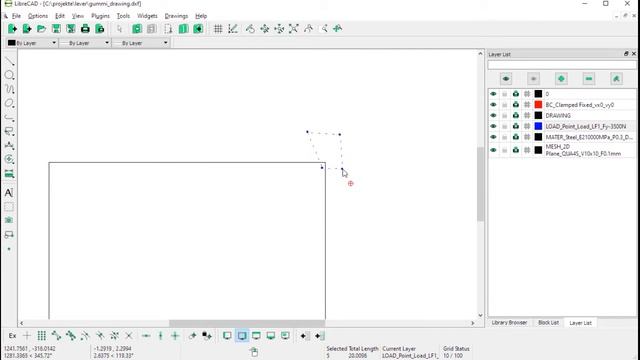The image size is (640, 360).
Task: Close the Layer List panel
Action: pos(633,54)
